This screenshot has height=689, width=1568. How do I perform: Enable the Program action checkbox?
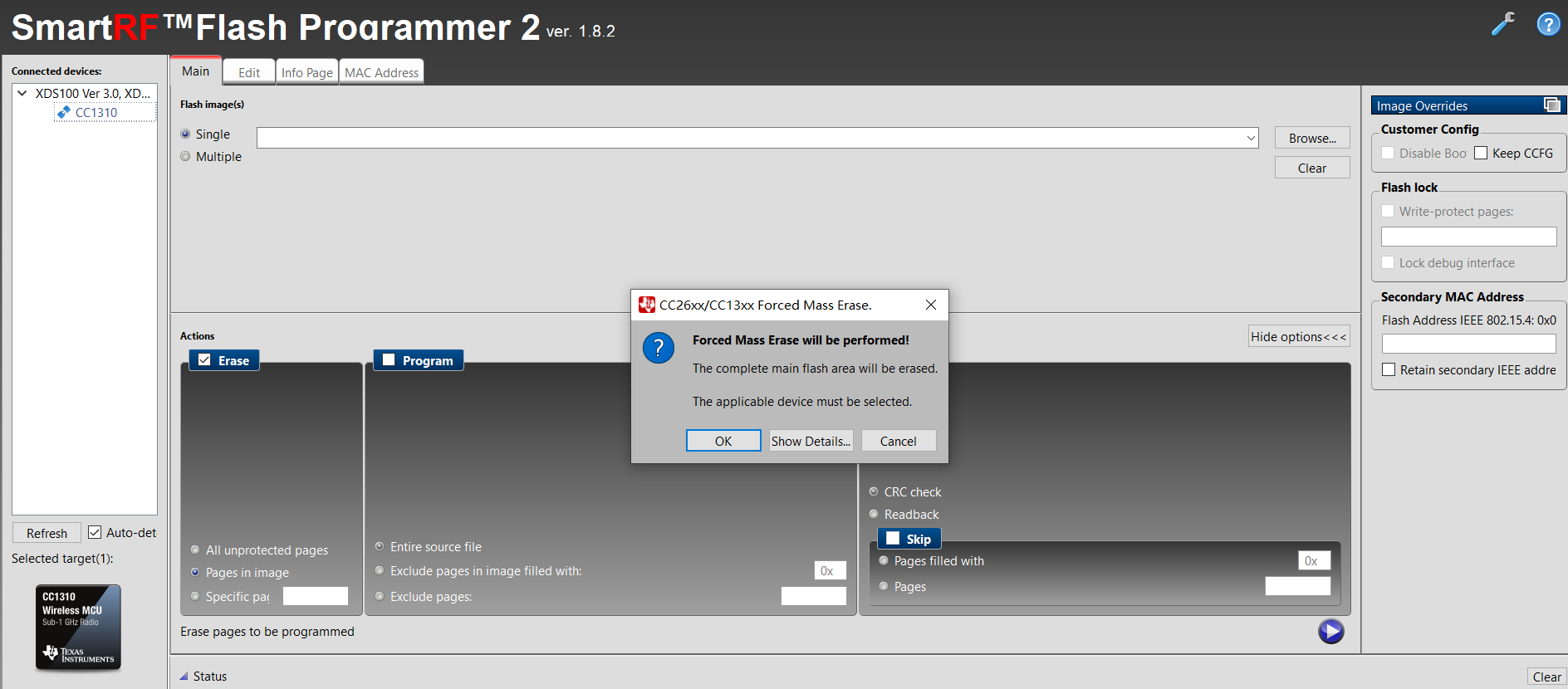[x=389, y=360]
